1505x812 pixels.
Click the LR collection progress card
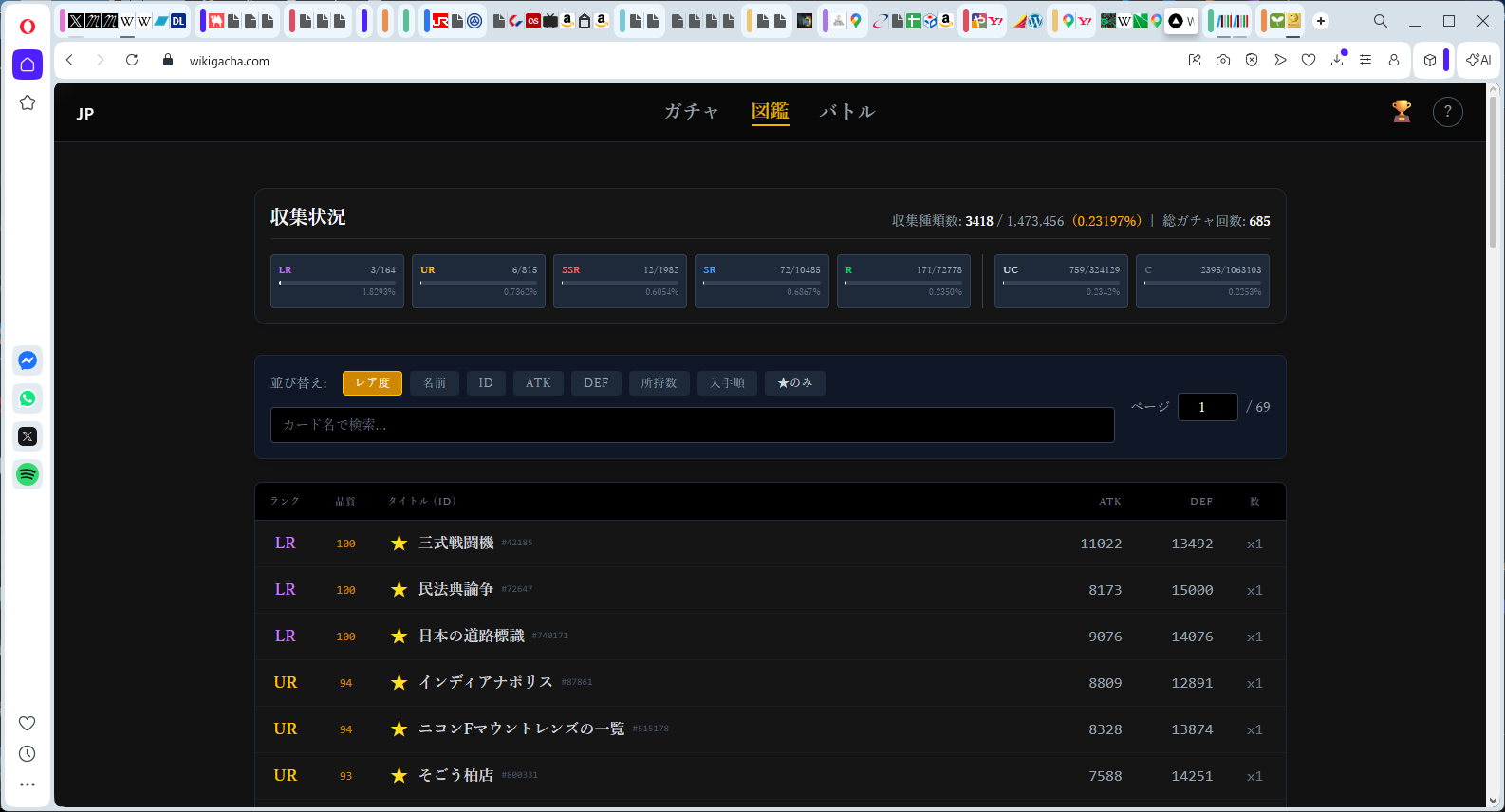pos(337,281)
